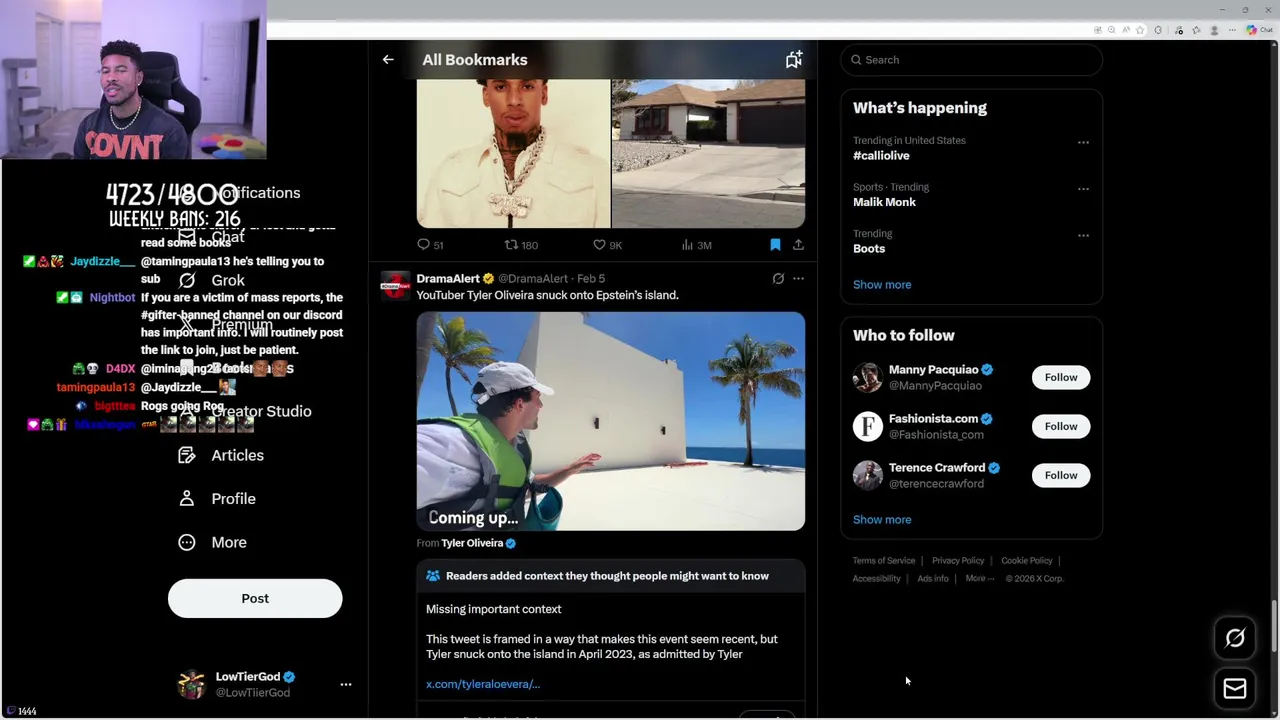1280x720 pixels.
Task: Open replies on the post with 51 comments
Action: coord(431,245)
